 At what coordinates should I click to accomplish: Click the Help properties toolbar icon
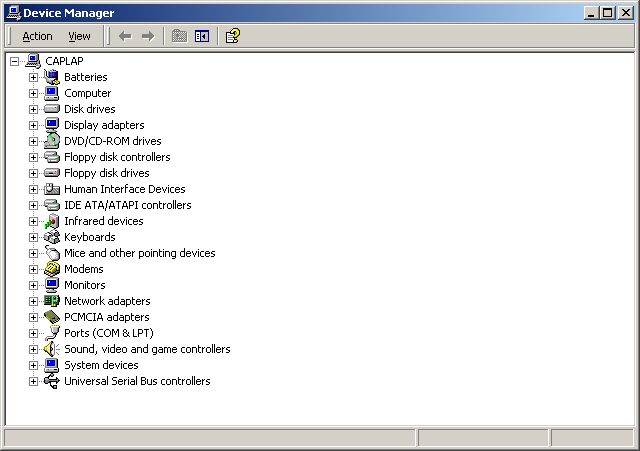pyautogui.click(x=233, y=36)
